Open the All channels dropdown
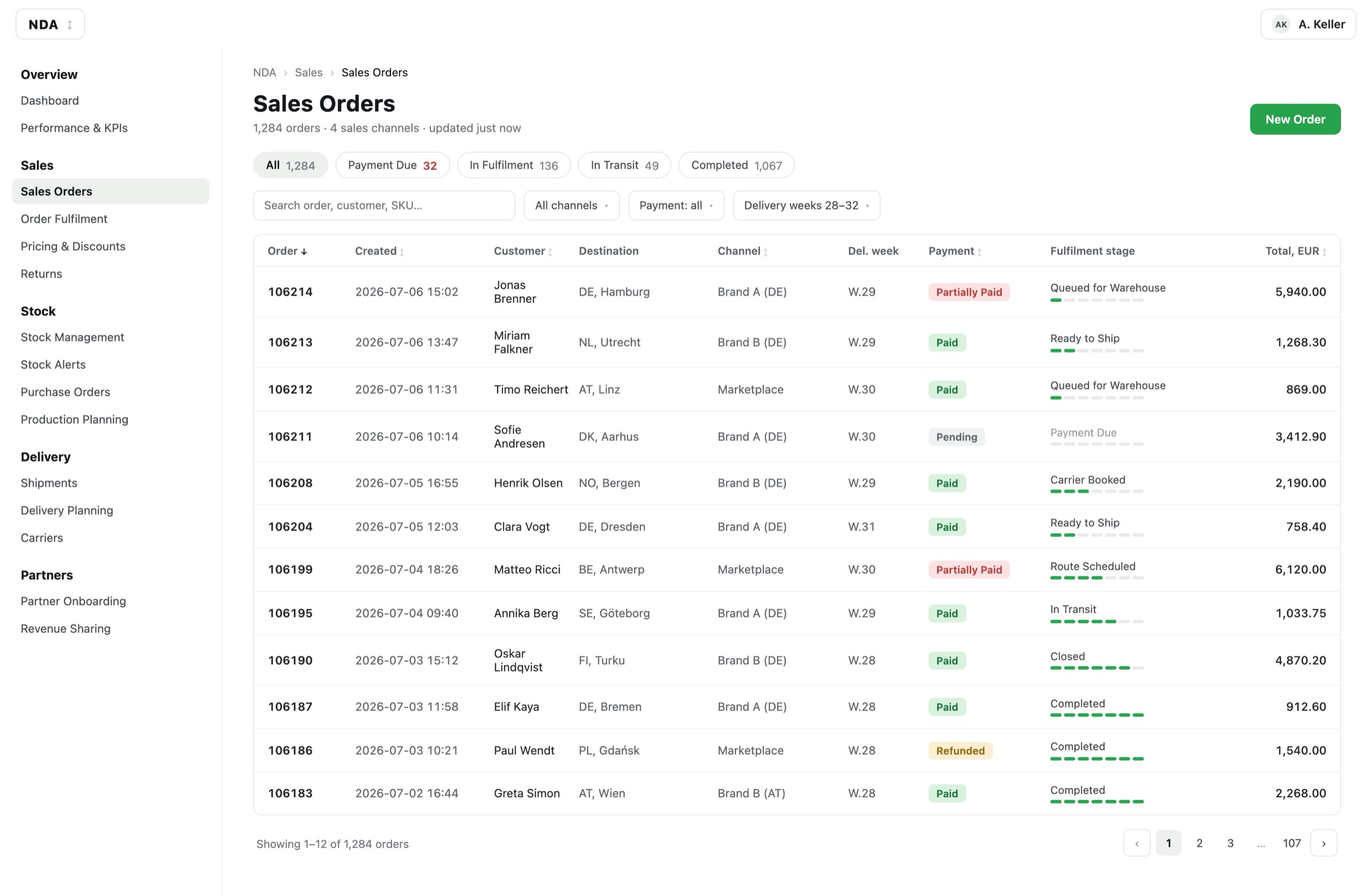The image size is (1372, 896). click(571, 205)
